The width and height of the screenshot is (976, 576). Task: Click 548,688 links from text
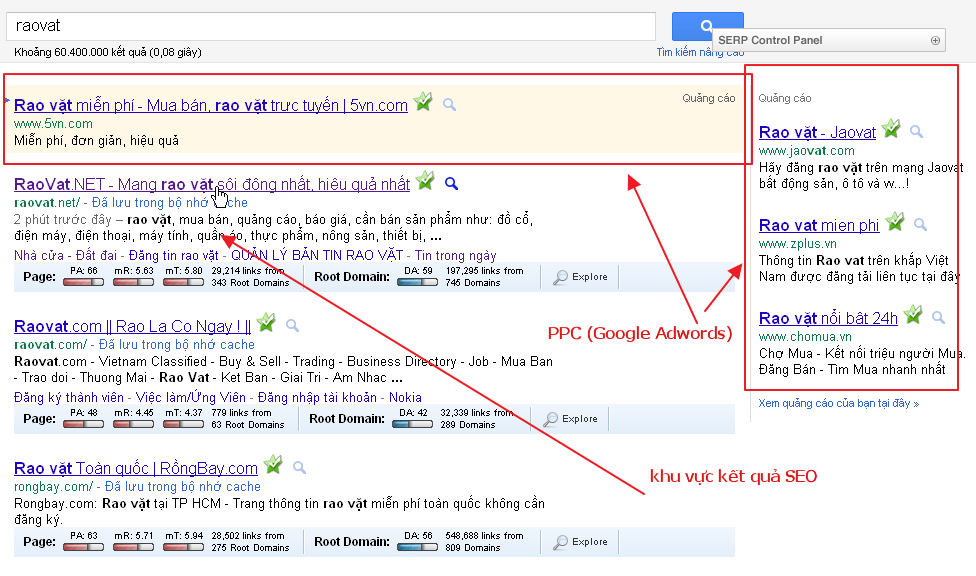click(484, 536)
